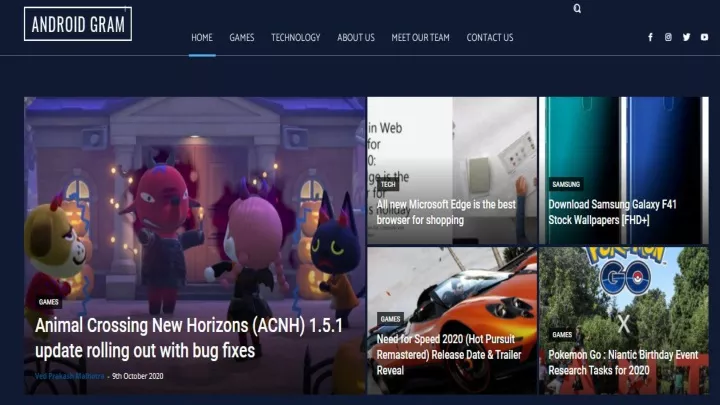Open Pokemon Go Niantic Birthday Event article

point(623,362)
